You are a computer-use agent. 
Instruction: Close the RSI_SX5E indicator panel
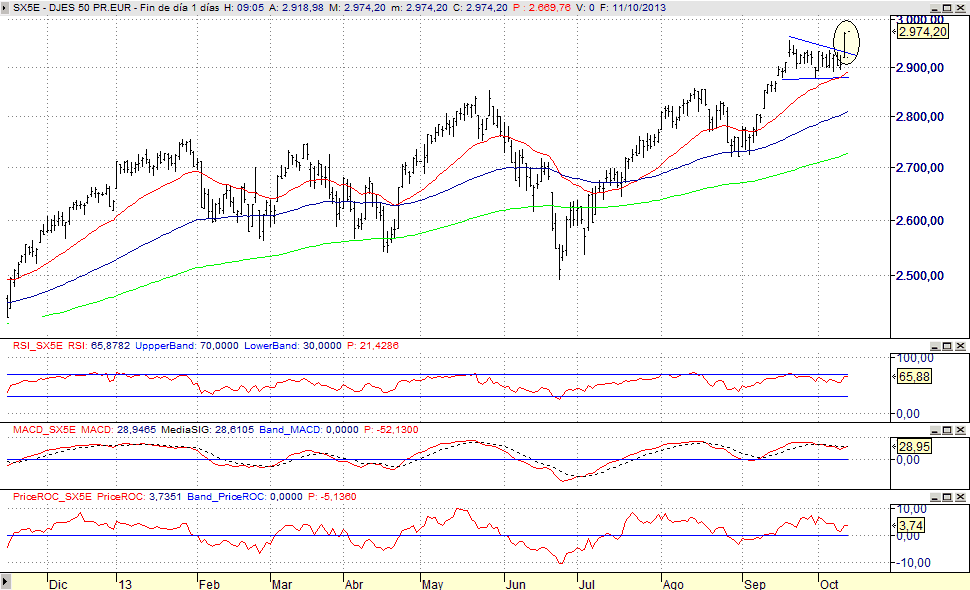[960, 346]
